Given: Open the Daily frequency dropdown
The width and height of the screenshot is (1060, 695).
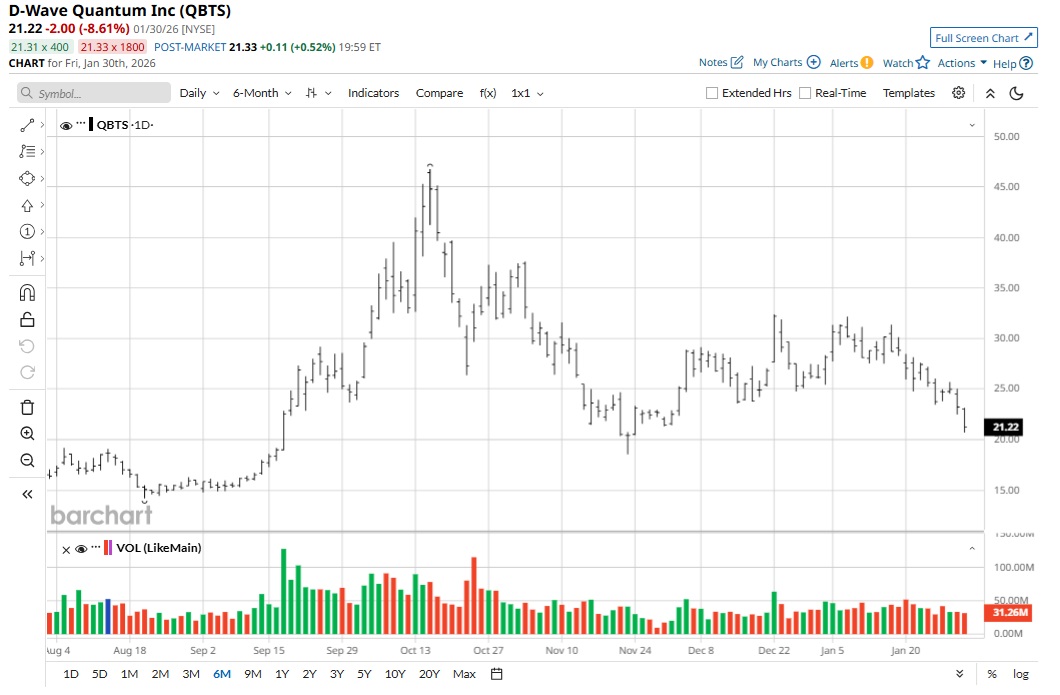Looking at the screenshot, I should (x=199, y=93).
